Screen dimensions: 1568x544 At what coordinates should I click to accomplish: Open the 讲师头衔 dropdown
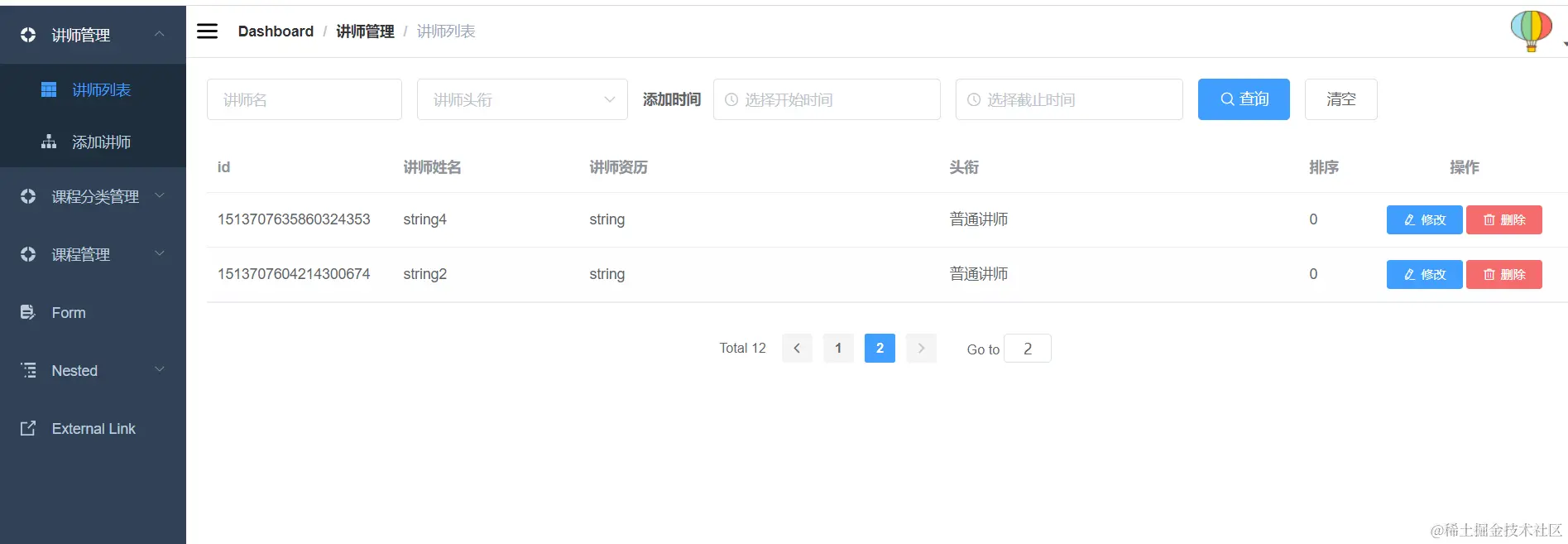(x=522, y=99)
